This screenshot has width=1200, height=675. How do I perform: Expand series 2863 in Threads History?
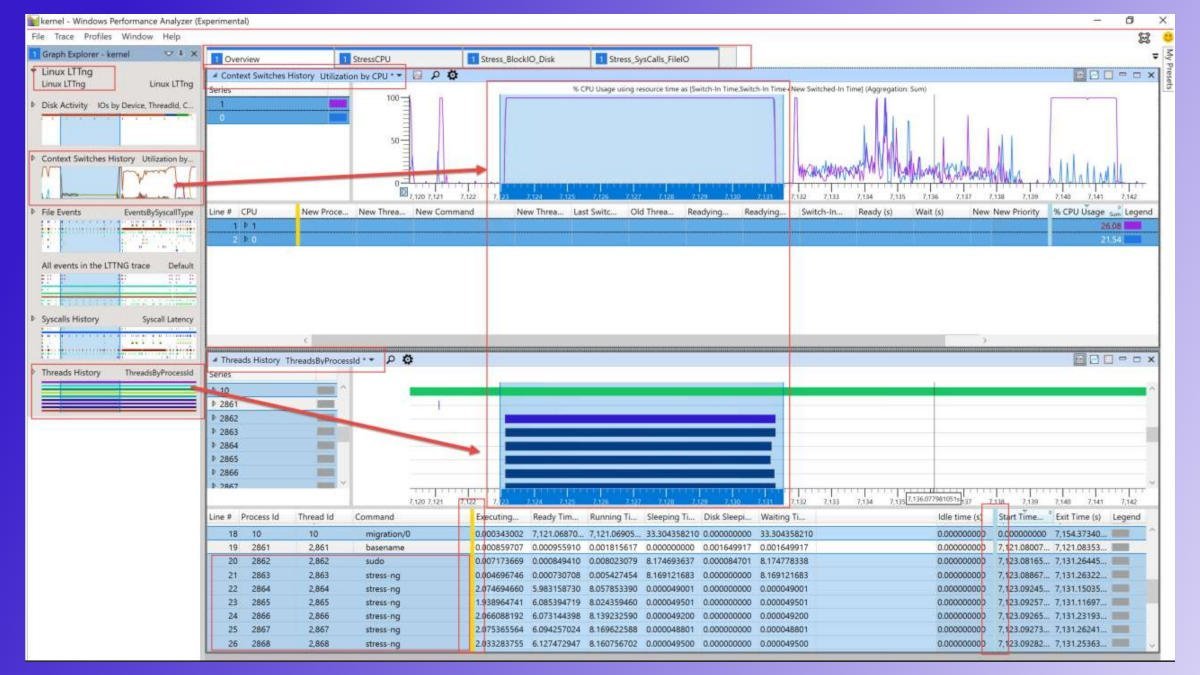tap(213, 432)
